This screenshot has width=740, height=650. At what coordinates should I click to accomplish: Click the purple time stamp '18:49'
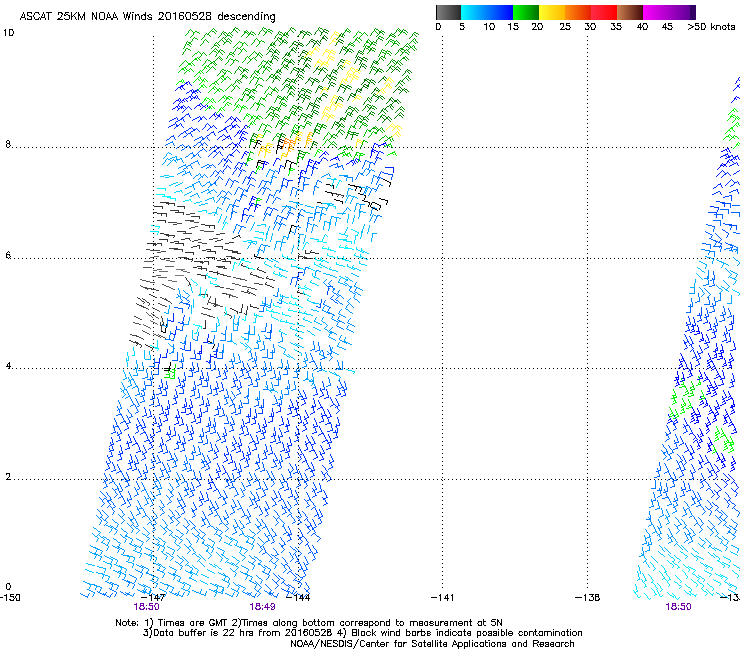pos(262,607)
